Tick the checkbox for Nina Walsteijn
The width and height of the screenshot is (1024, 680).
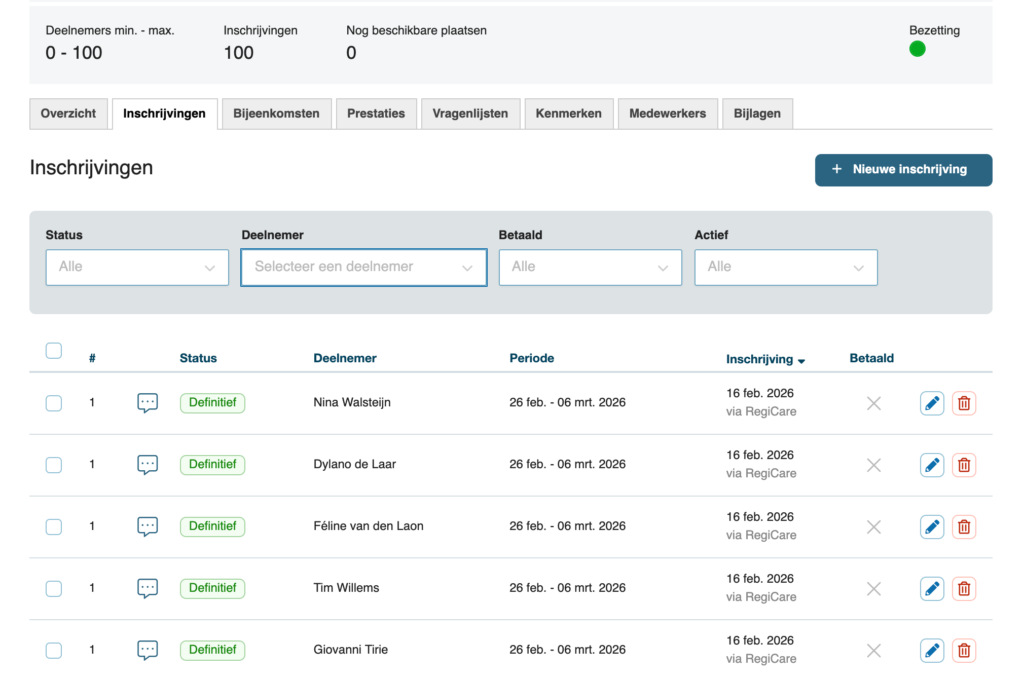point(54,403)
